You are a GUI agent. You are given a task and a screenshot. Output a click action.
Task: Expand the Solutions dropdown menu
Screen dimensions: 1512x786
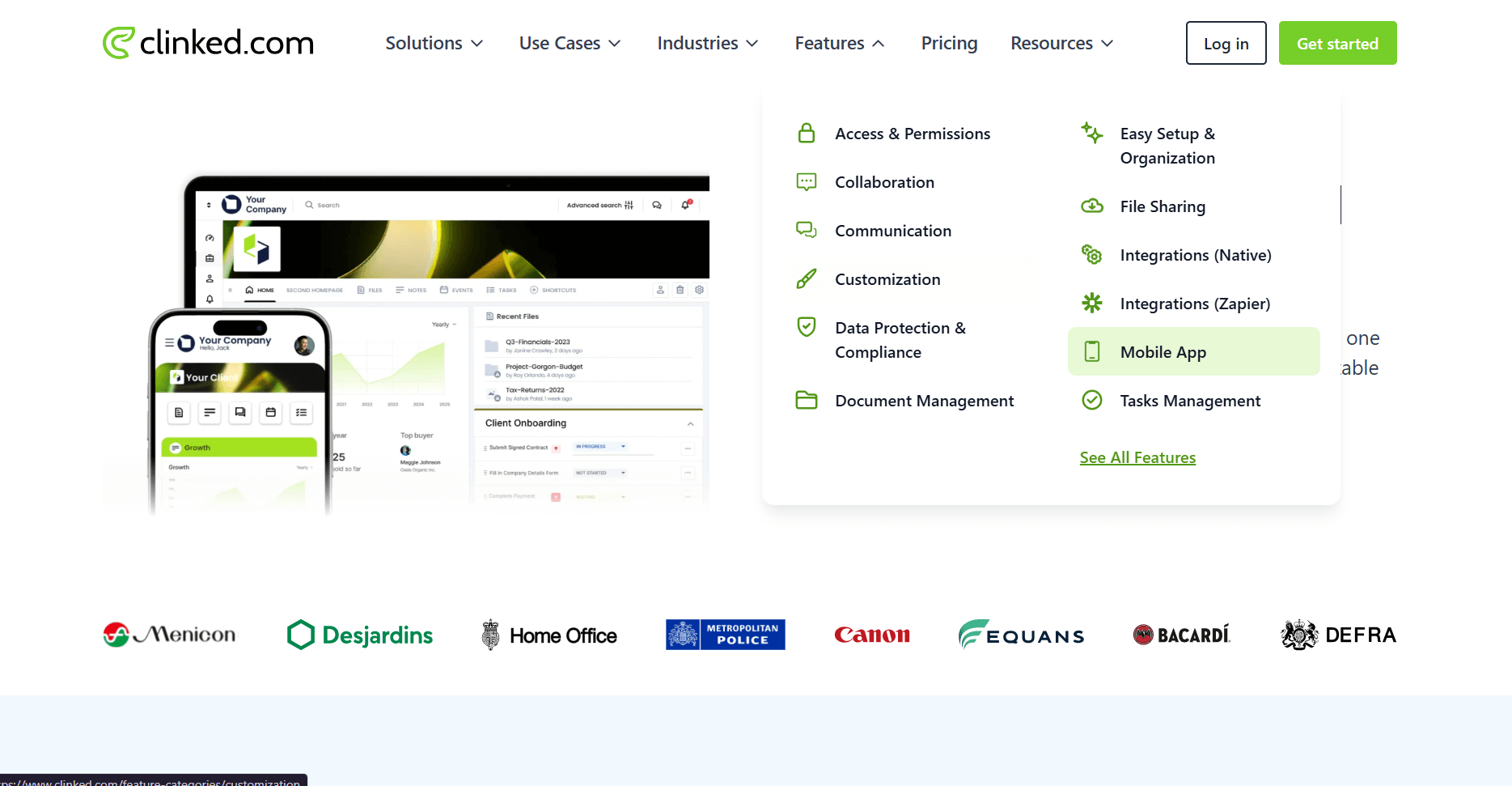coord(434,43)
